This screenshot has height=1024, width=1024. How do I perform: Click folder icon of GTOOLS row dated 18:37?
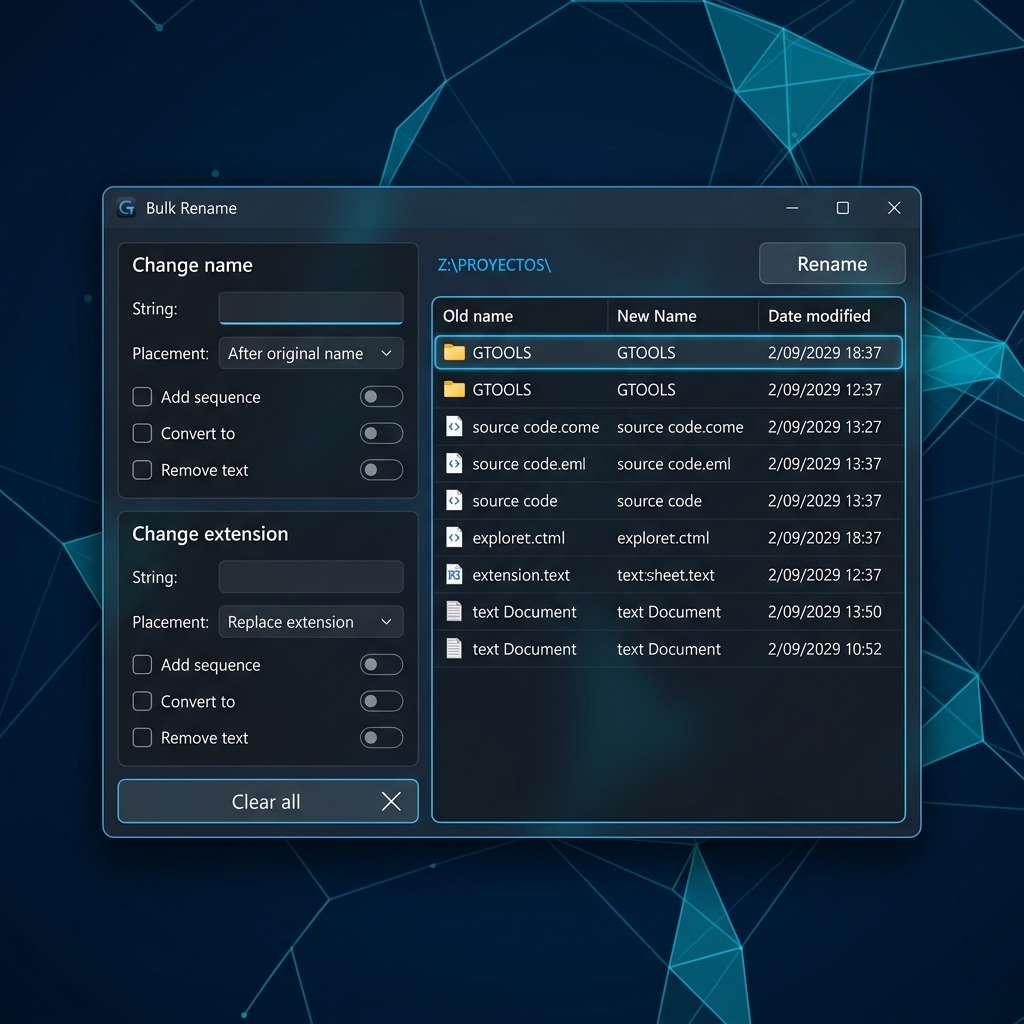(454, 353)
